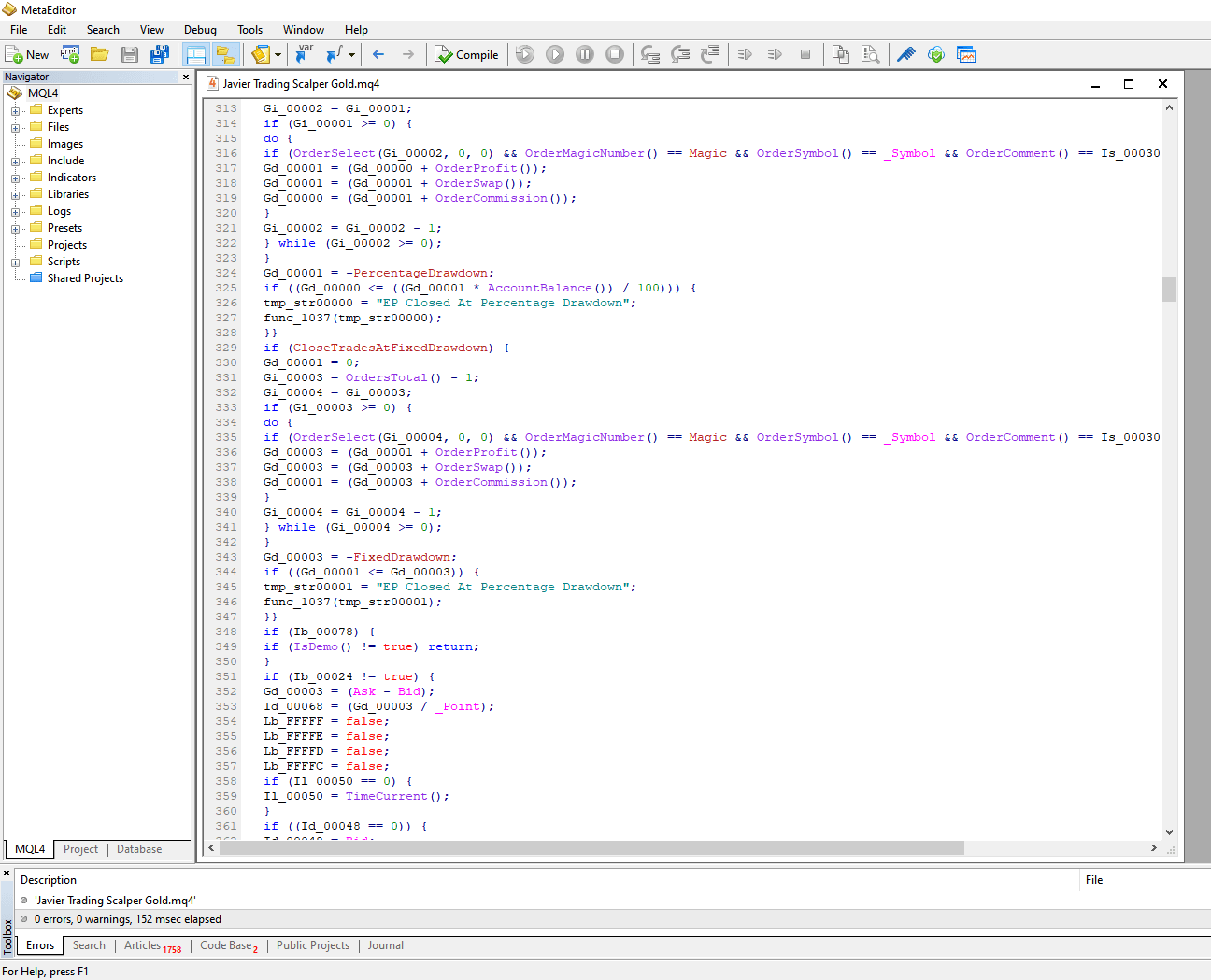Navigate back with the left arrow
Viewport: 1211px width, 980px height.
coord(378,54)
